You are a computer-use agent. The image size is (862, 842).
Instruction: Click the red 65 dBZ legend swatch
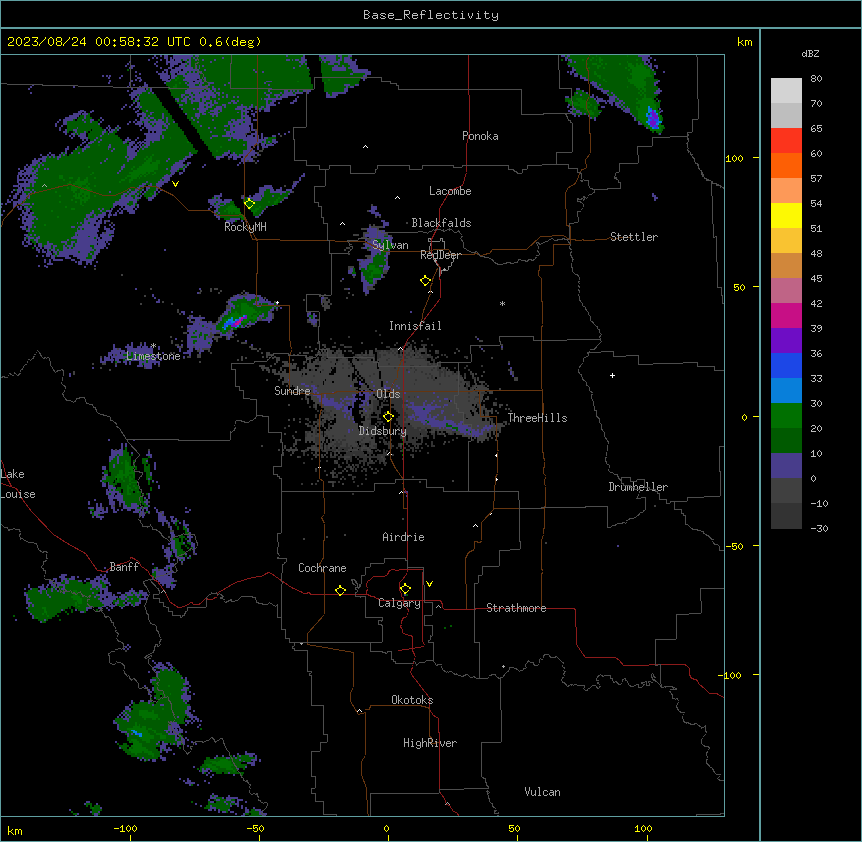[x=786, y=141]
